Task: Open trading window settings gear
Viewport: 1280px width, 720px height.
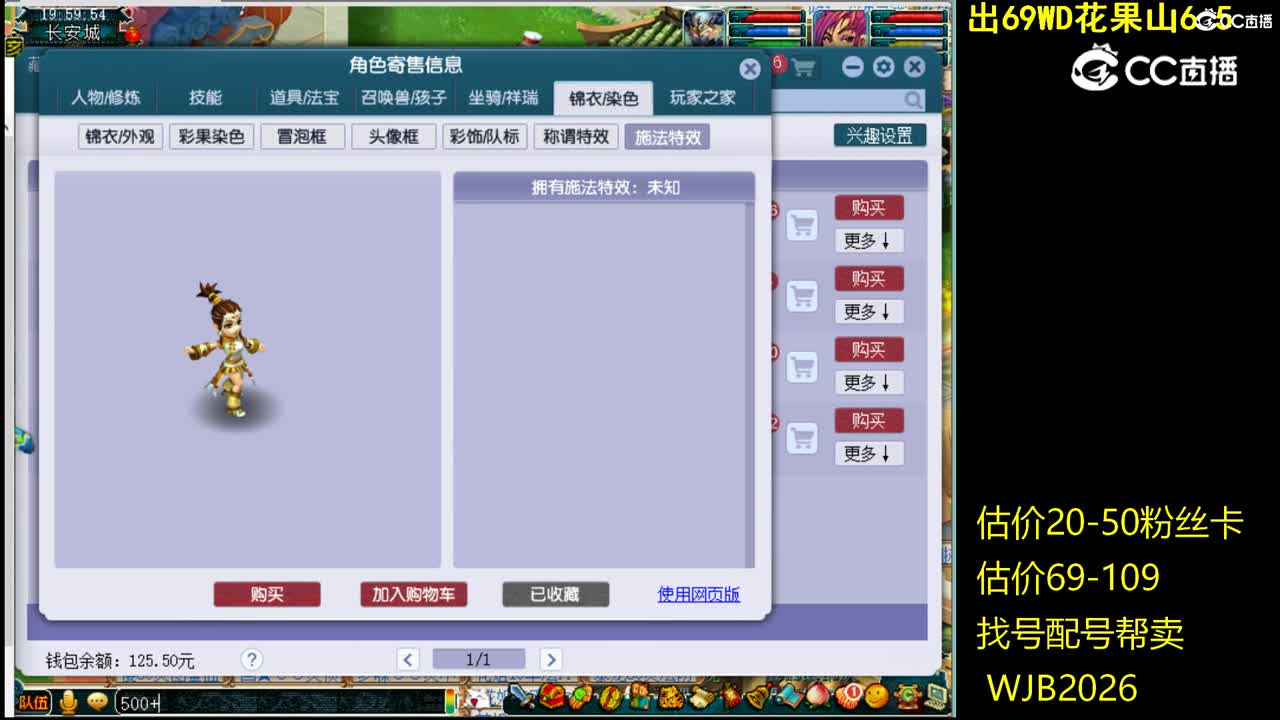Action: pos(883,67)
